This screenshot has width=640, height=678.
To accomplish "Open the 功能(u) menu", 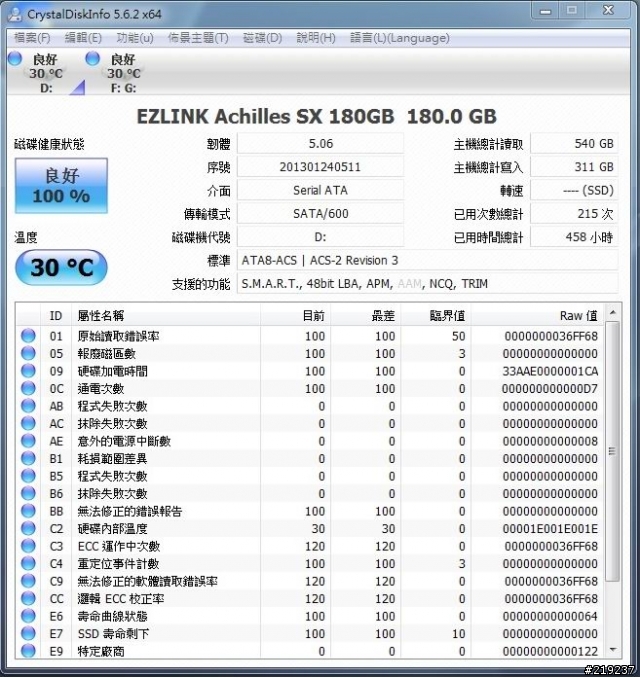I will [x=135, y=38].
